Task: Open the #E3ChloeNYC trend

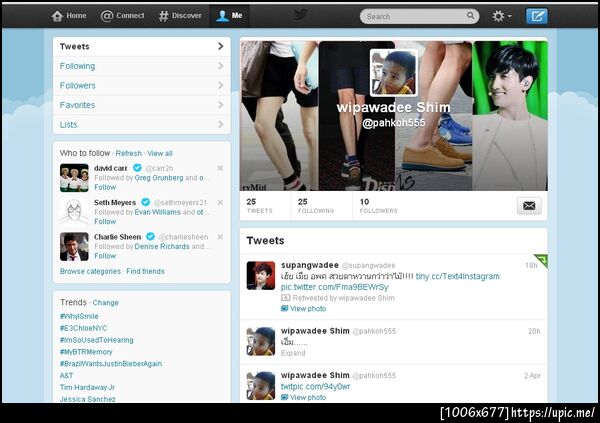Action: [83, 328]
